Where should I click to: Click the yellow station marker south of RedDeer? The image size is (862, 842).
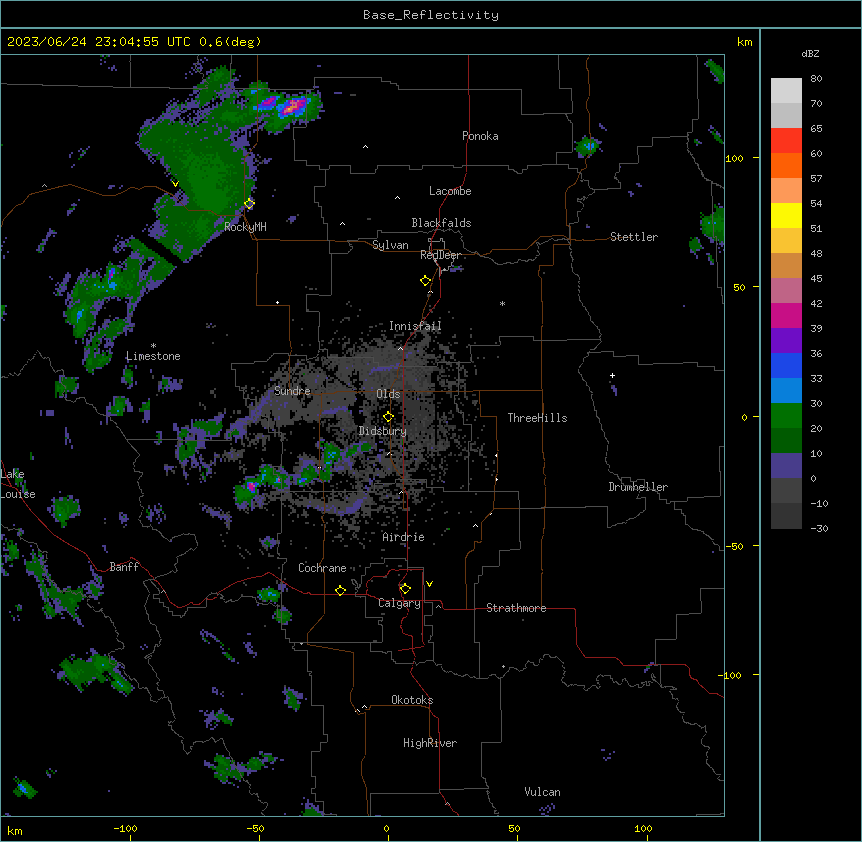click(x=426, y=281)
